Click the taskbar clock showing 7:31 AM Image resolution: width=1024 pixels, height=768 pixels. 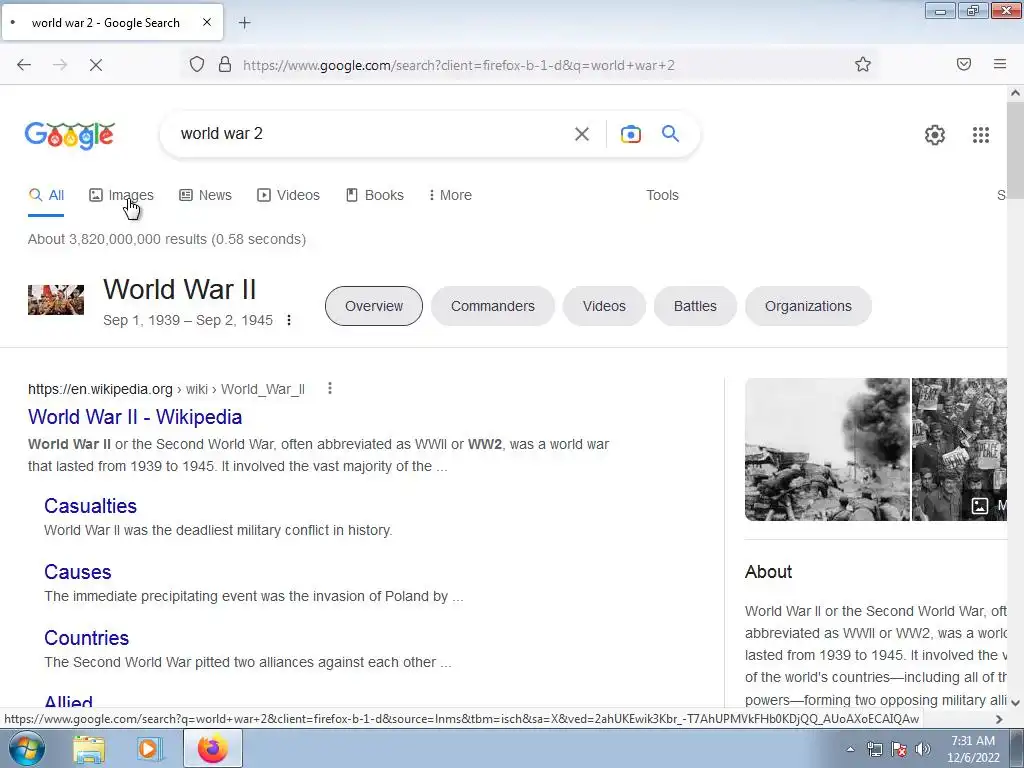coord(973,749)
